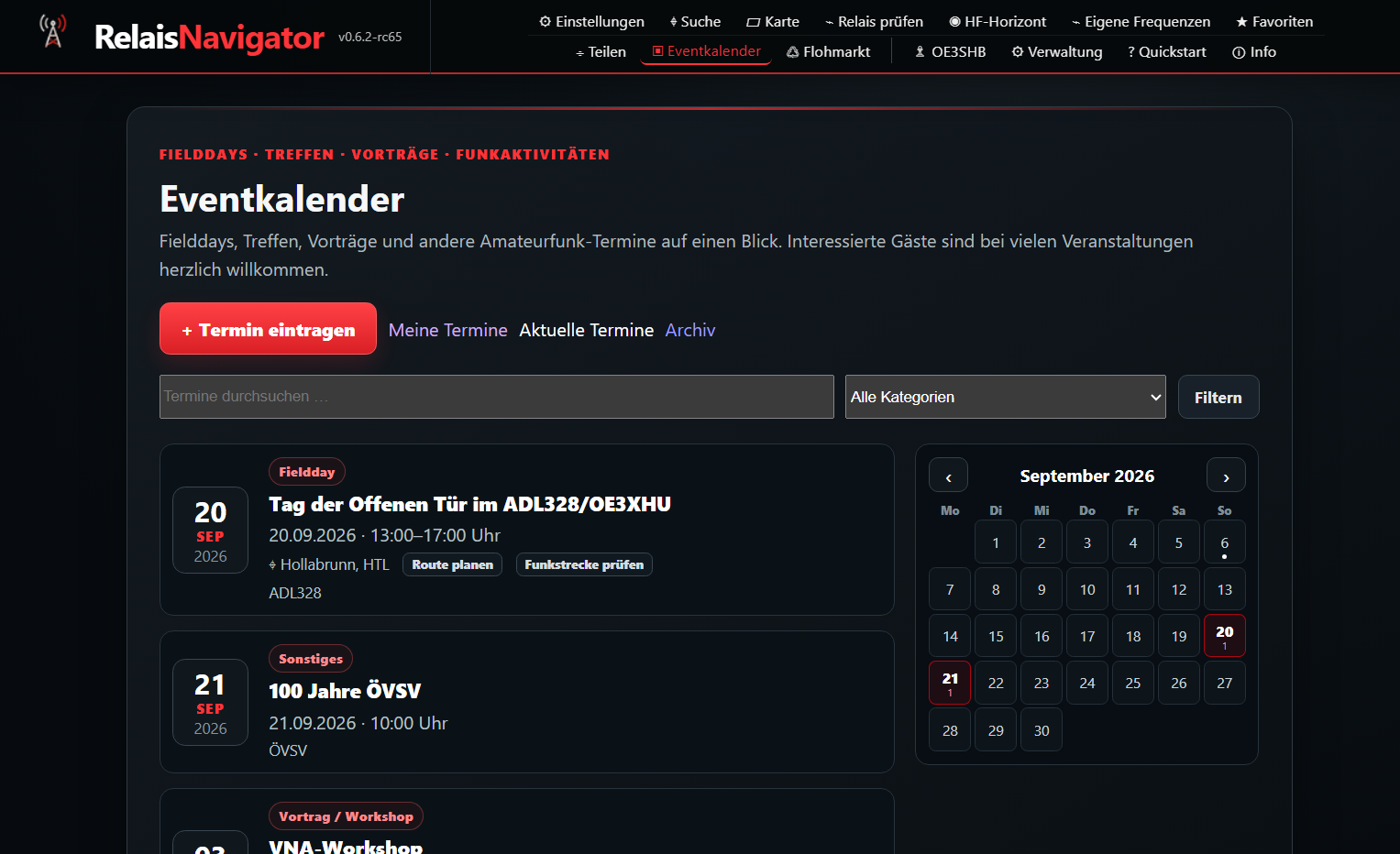Open the OE3SHB user profile
Image resolution: width=1400 pixels, height=854 pixels.
pyautogui.click(x=950, y=51)
